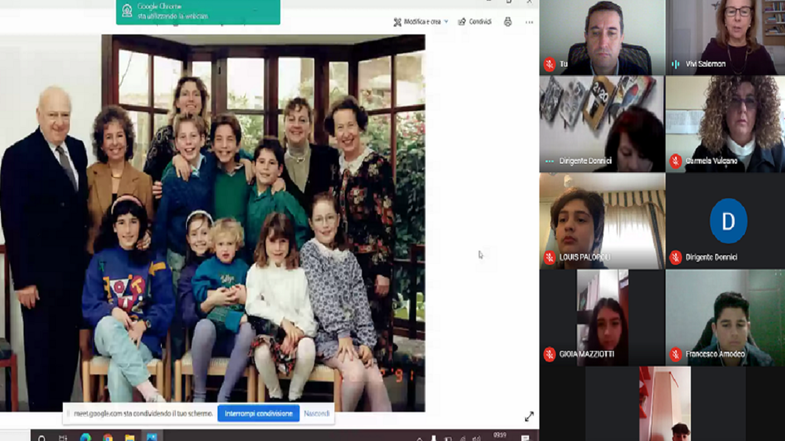Open Microsoft Edge from the taskbar

(x=86, y=438)
